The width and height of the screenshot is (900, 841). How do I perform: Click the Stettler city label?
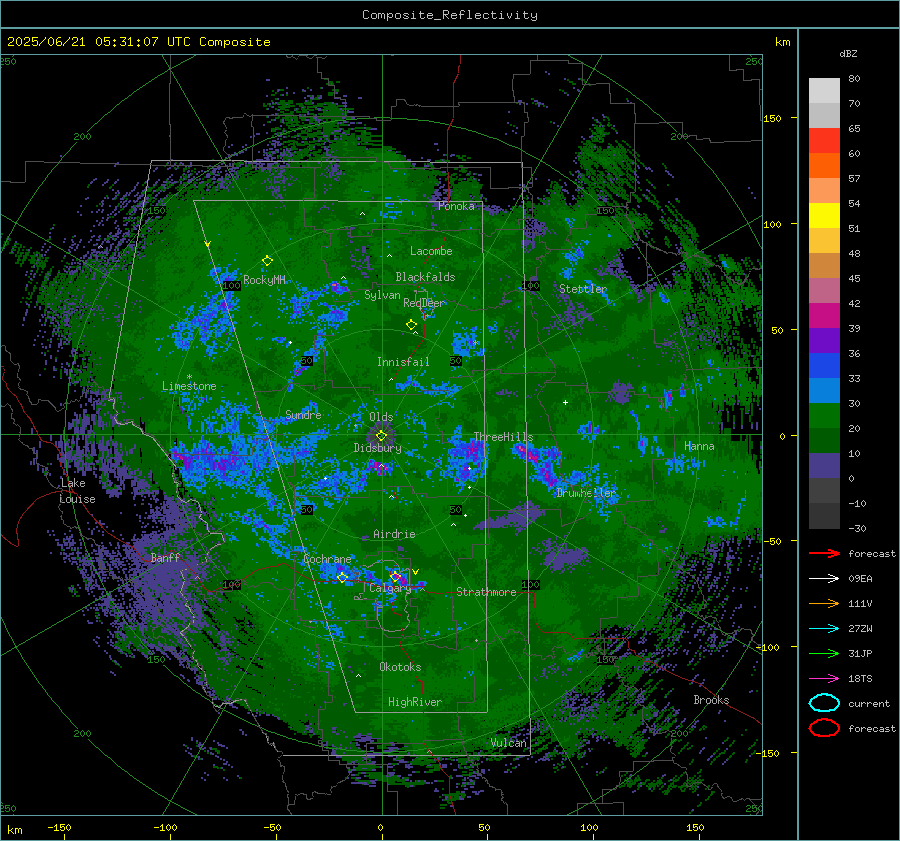[x=583, y=289]
